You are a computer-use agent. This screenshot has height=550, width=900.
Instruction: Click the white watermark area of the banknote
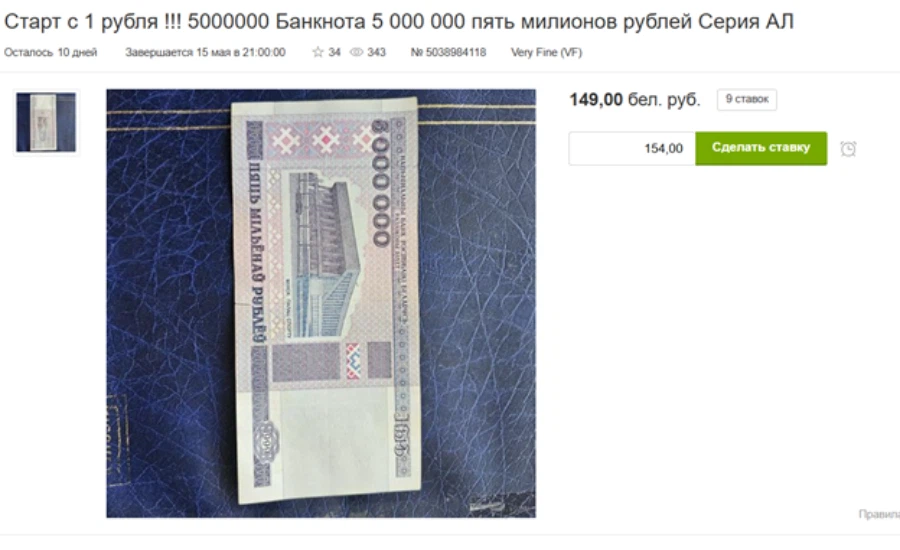coord(335,435)
